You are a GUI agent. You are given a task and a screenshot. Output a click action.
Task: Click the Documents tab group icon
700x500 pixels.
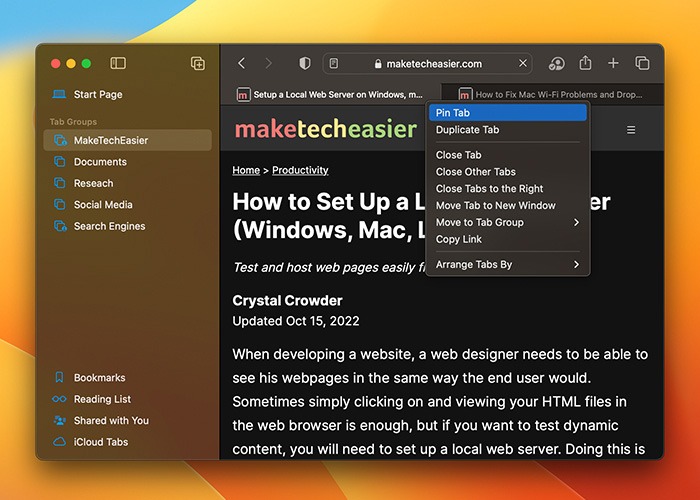(x=59, y=162)
